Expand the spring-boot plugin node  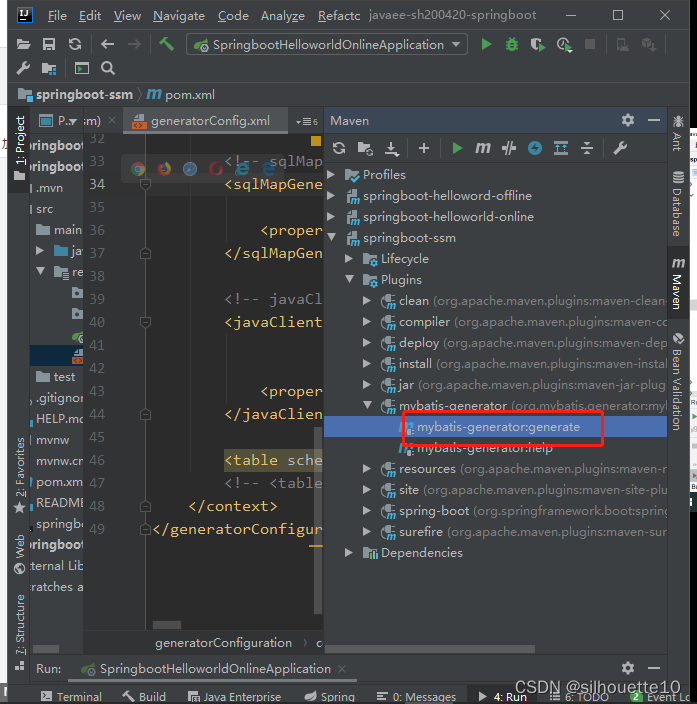coord(367,511)
